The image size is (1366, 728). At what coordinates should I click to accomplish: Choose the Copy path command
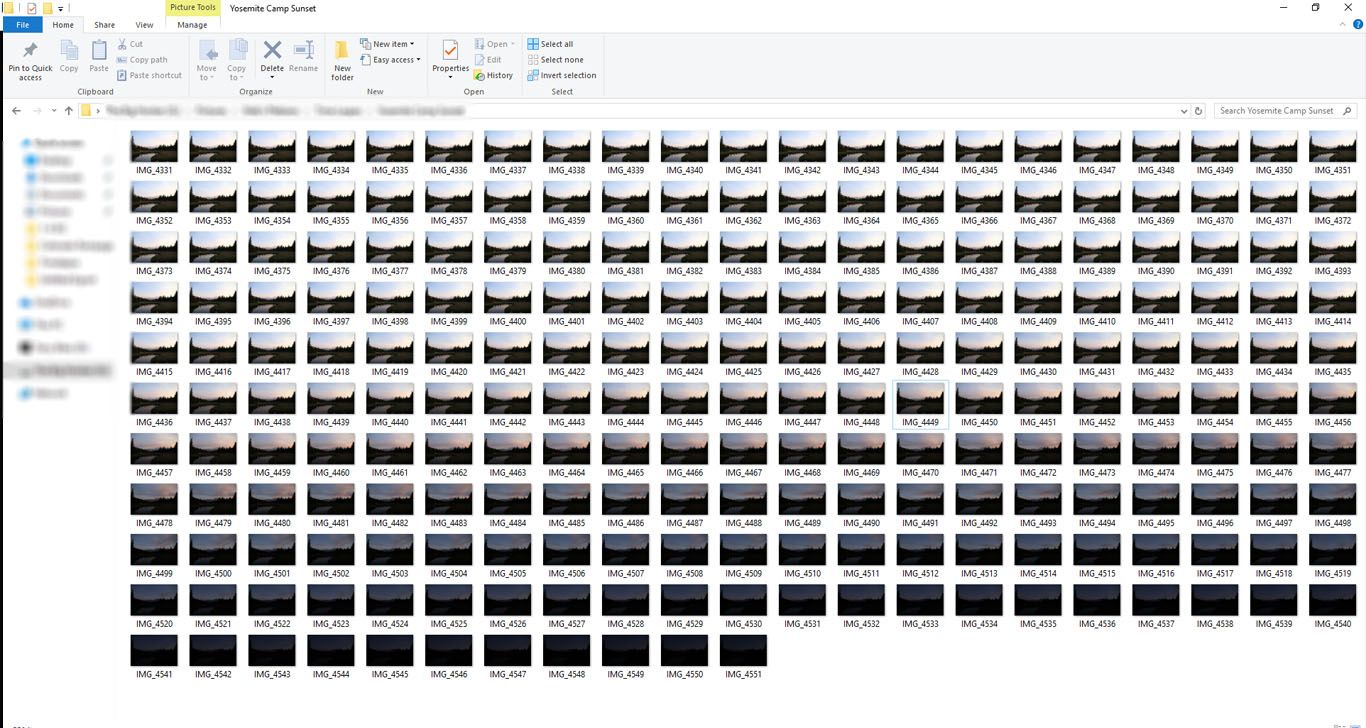point(142,60)
